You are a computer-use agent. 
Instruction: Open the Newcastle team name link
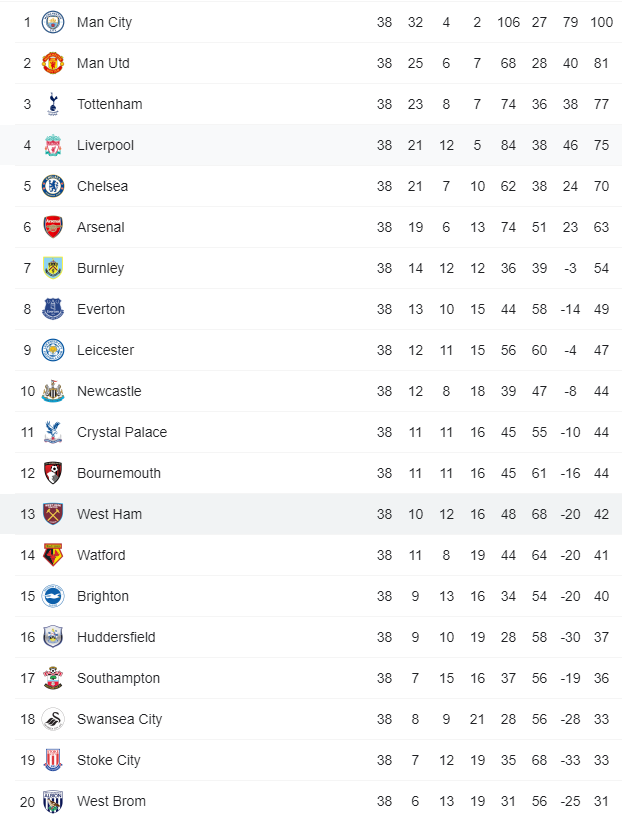[x=109, y=391]
